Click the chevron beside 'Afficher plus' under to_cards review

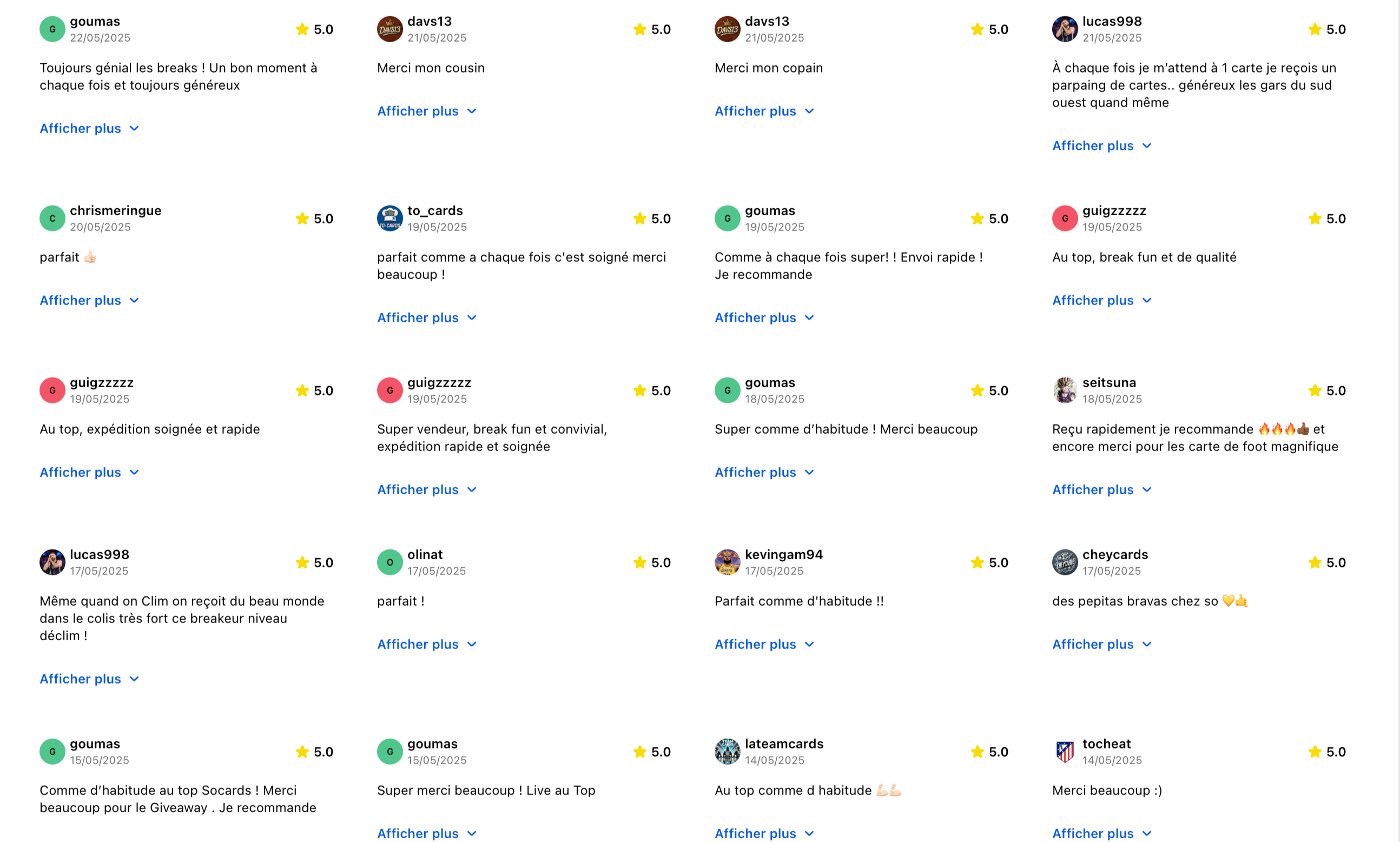[x=472, y=318]
